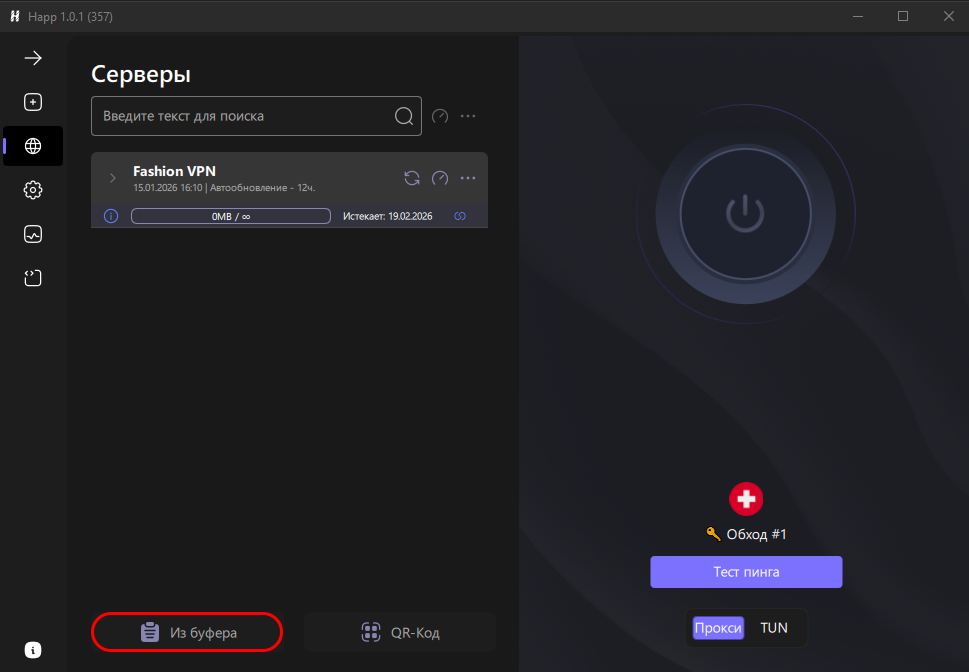Test ping for the Fashion VPN subscription
Screen dimensions: 969x672
click(x=440, y=178)
